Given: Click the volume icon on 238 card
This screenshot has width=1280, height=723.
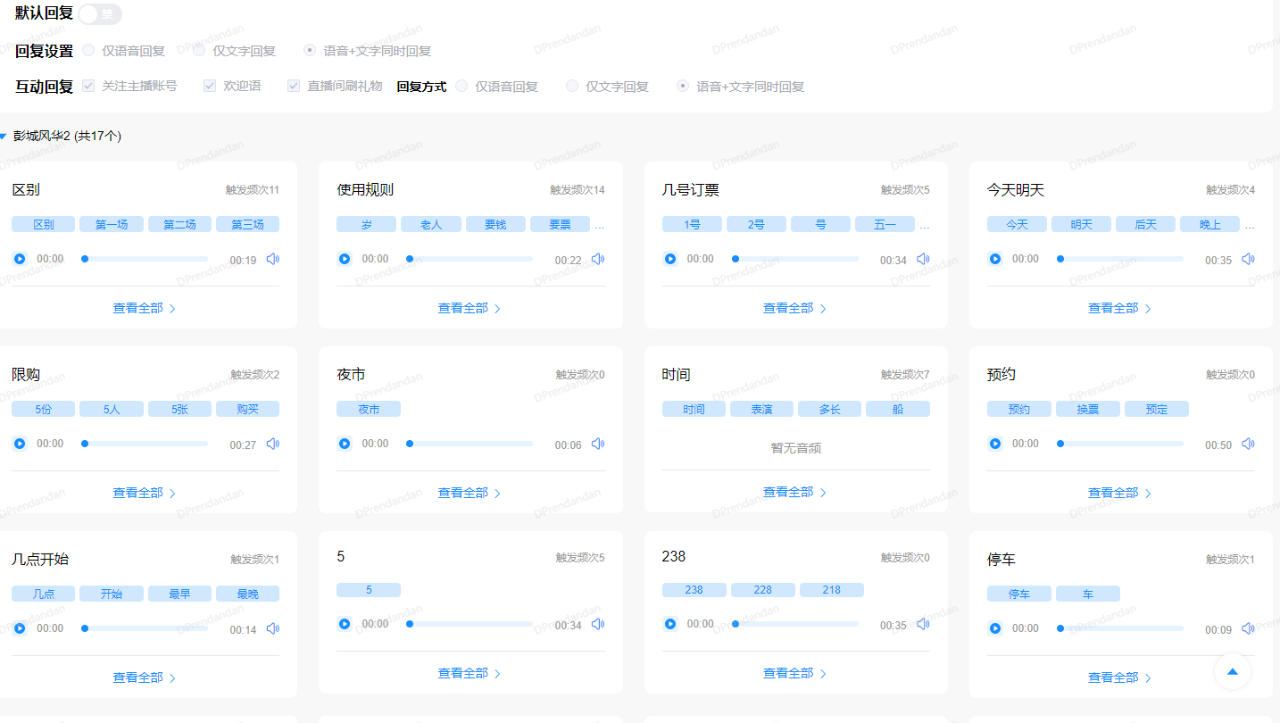Looking at the screenshot, I should [922, 623].
